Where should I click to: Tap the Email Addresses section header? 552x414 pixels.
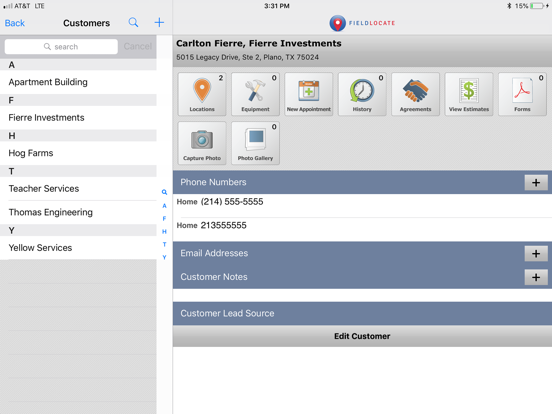tap(362, 253)
